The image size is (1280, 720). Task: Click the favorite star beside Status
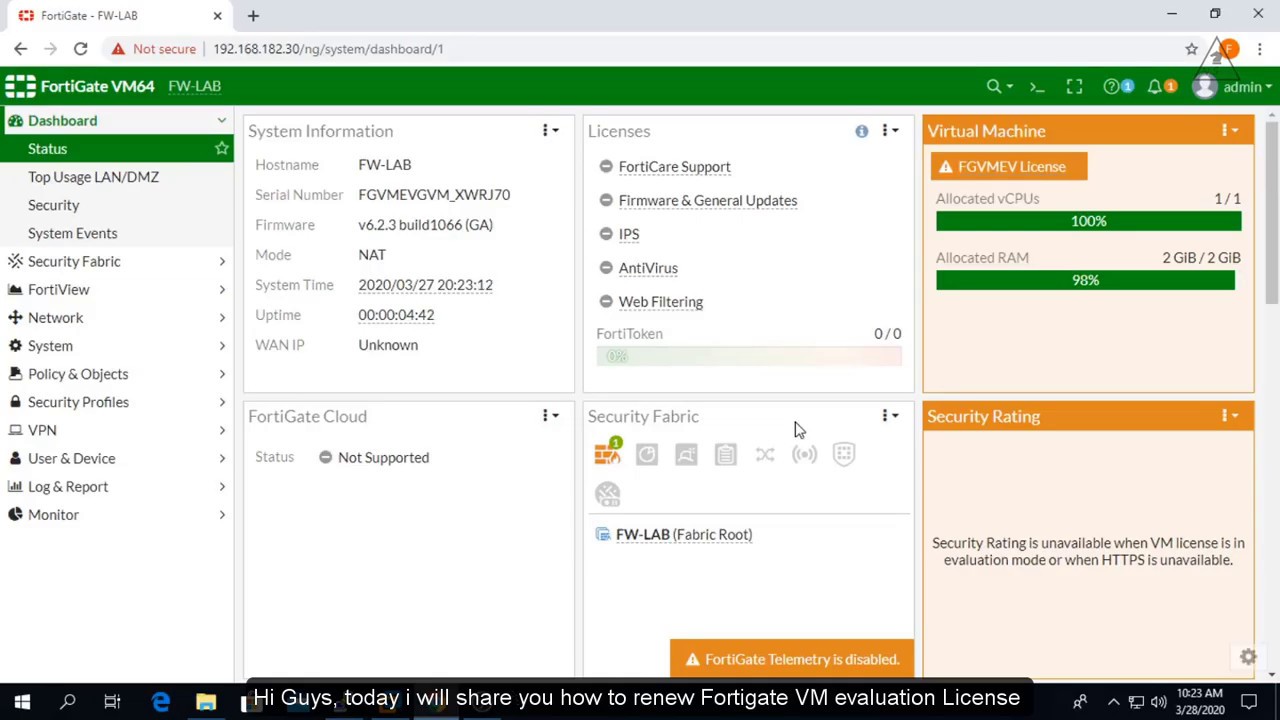221,148
